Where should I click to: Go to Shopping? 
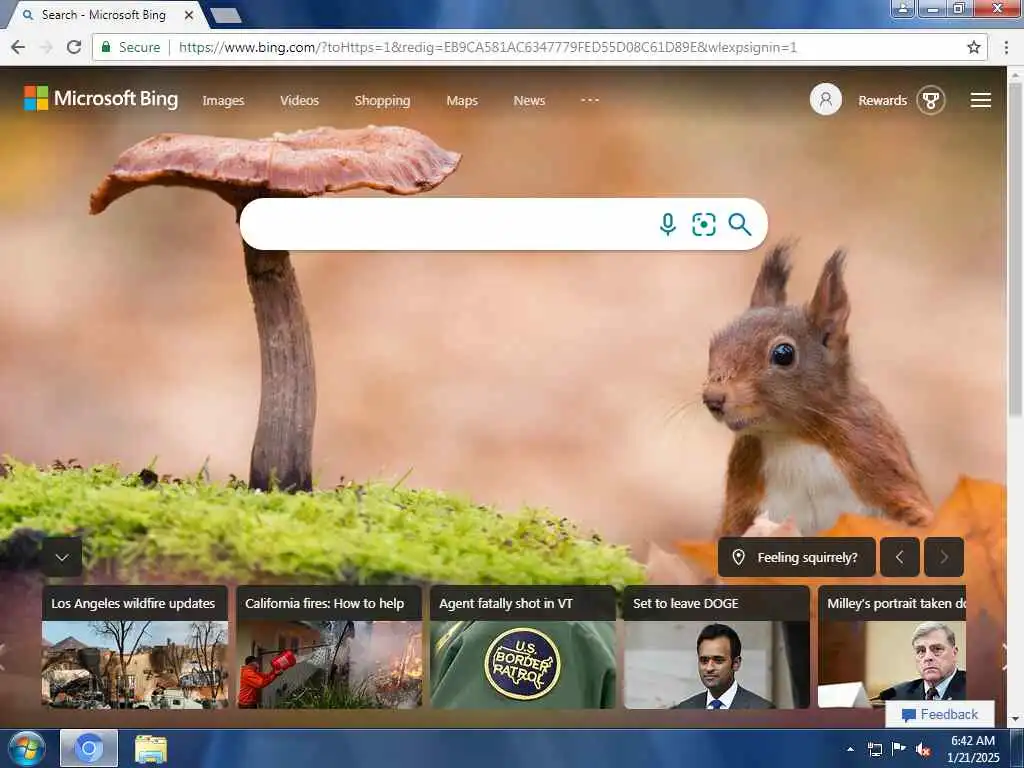coord(382,101)
